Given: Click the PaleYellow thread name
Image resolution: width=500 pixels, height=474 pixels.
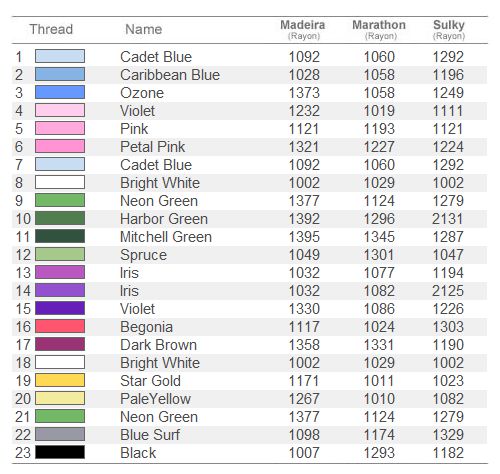Looking at the screenshot, I should click(155, 399).
